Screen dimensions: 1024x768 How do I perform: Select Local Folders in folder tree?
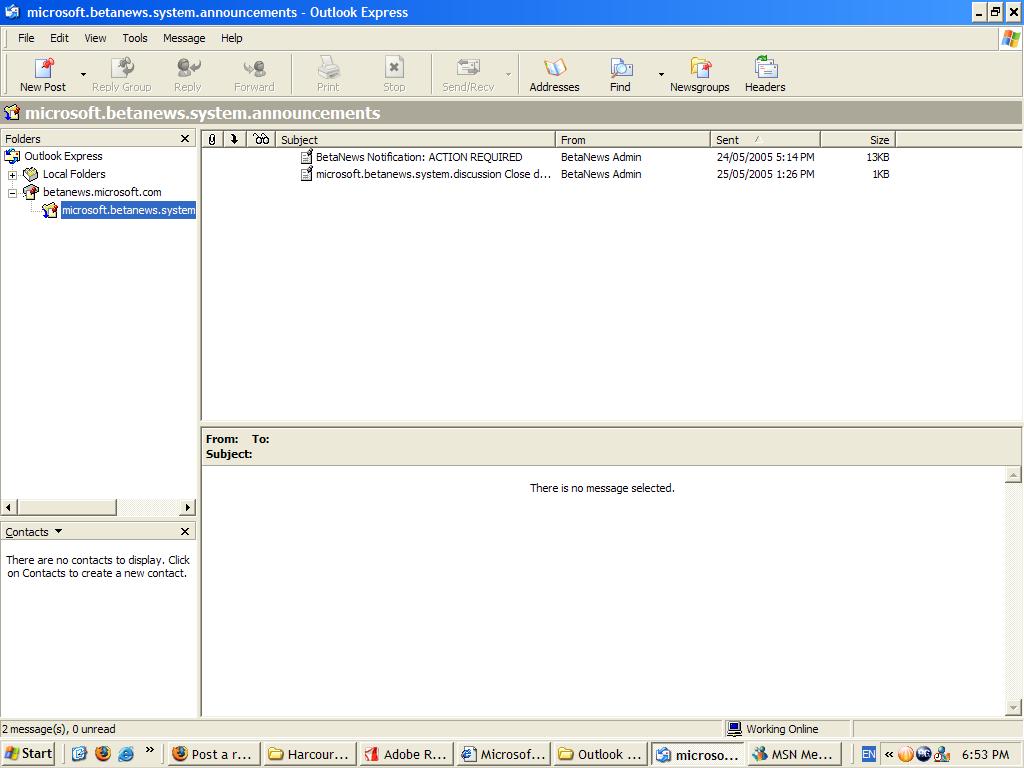click(74, 174)
